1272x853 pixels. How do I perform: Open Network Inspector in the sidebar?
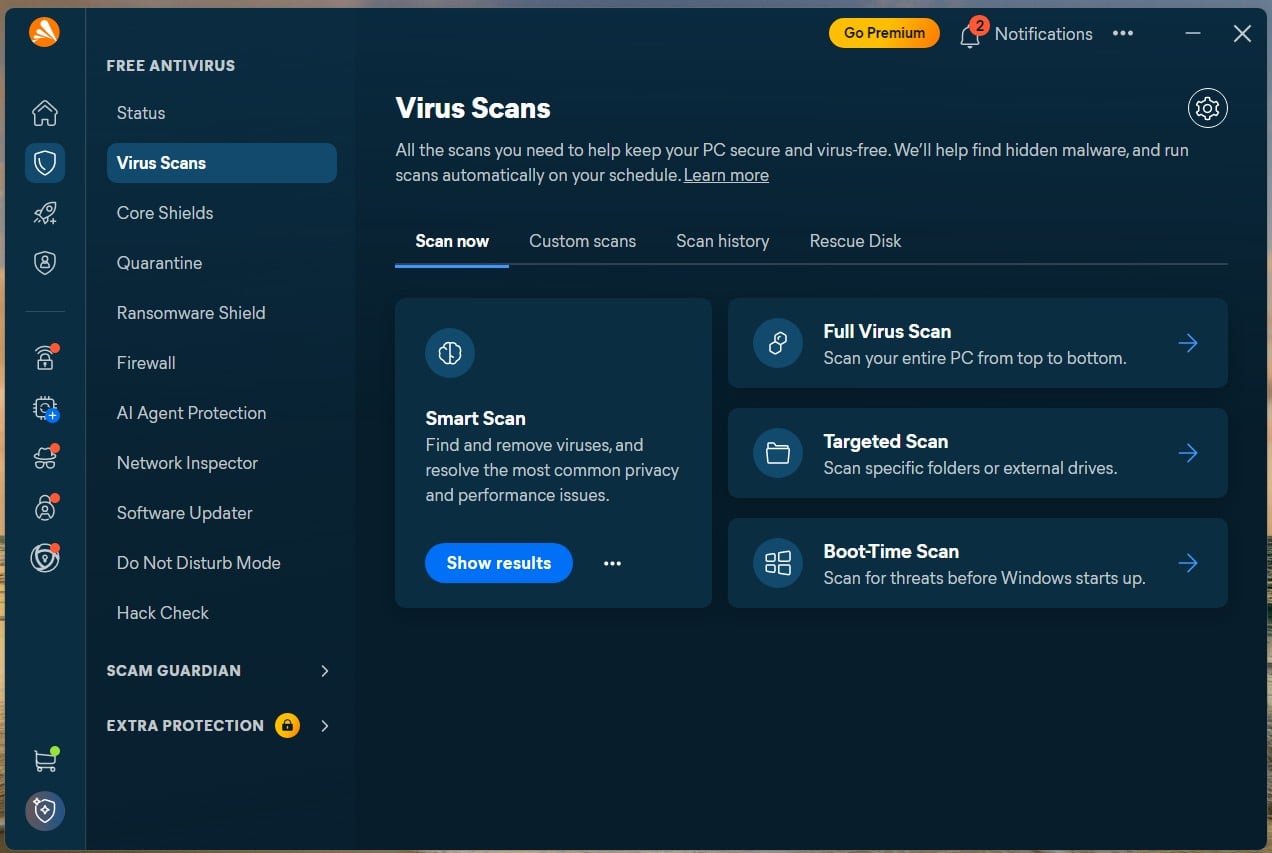click(x=222, y=463)
